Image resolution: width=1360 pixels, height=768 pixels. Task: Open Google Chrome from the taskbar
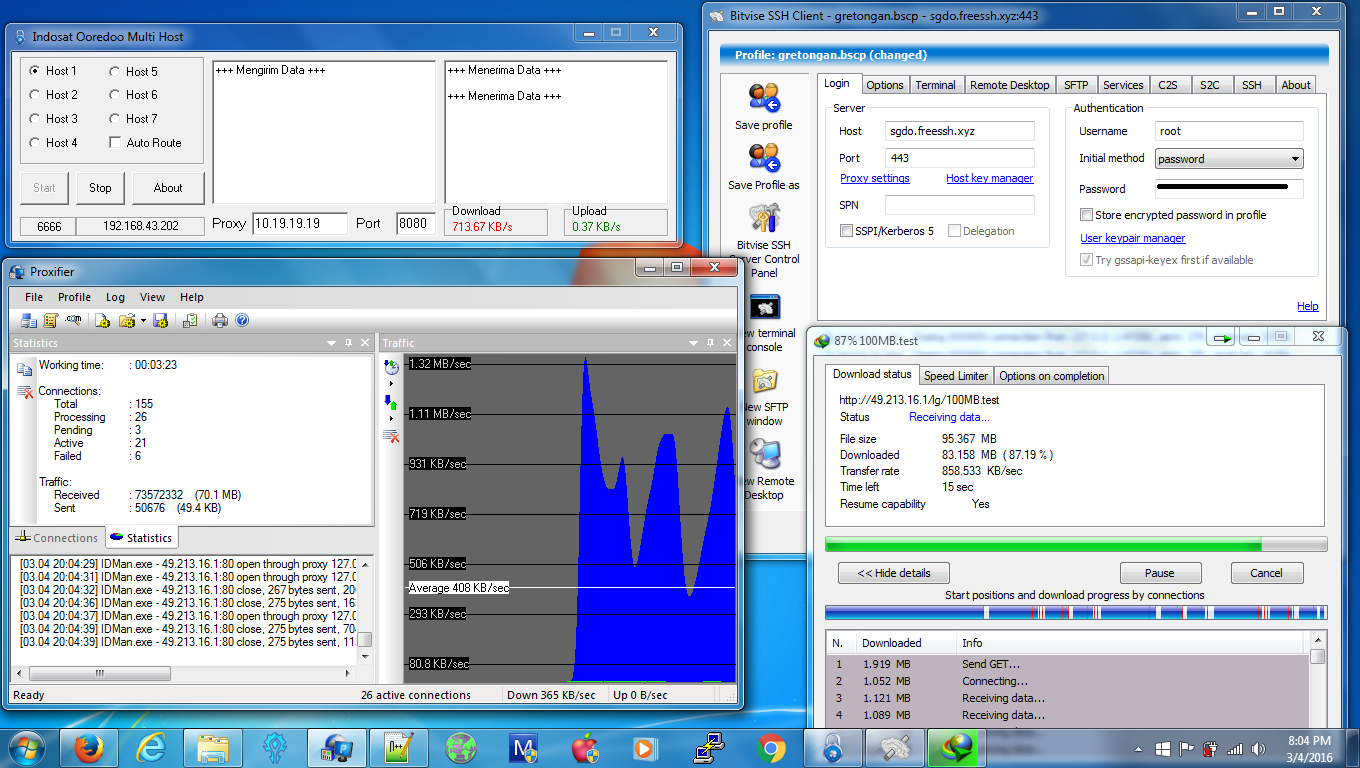point(770,747)
